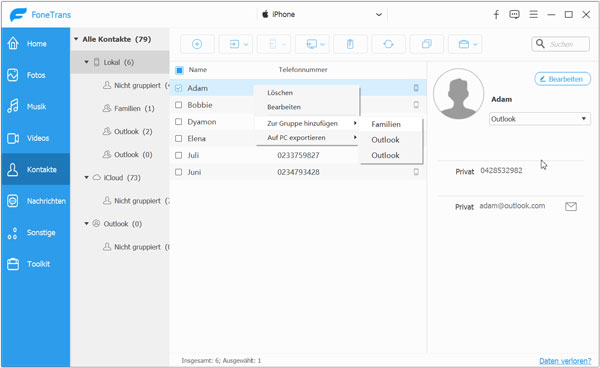The height and width of the screenshot is (368, 600).
Task: Collapse the Outlook (0) account node
Action: pos(86,224)
